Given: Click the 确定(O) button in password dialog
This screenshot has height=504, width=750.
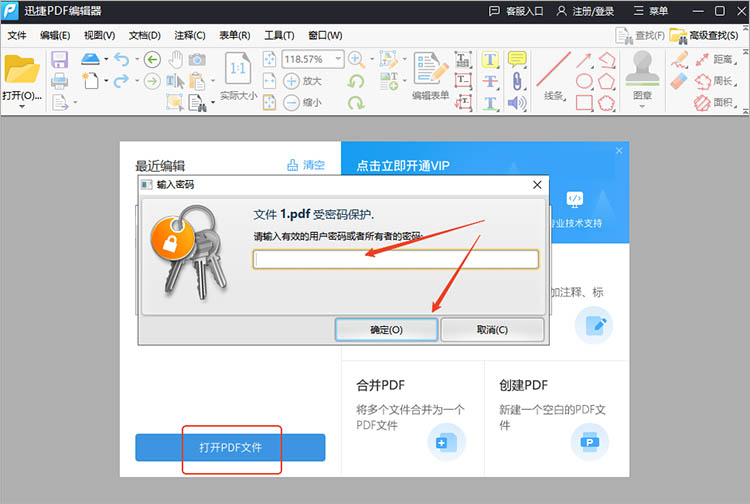Looking at the screenshot, I should pos(386,329).
